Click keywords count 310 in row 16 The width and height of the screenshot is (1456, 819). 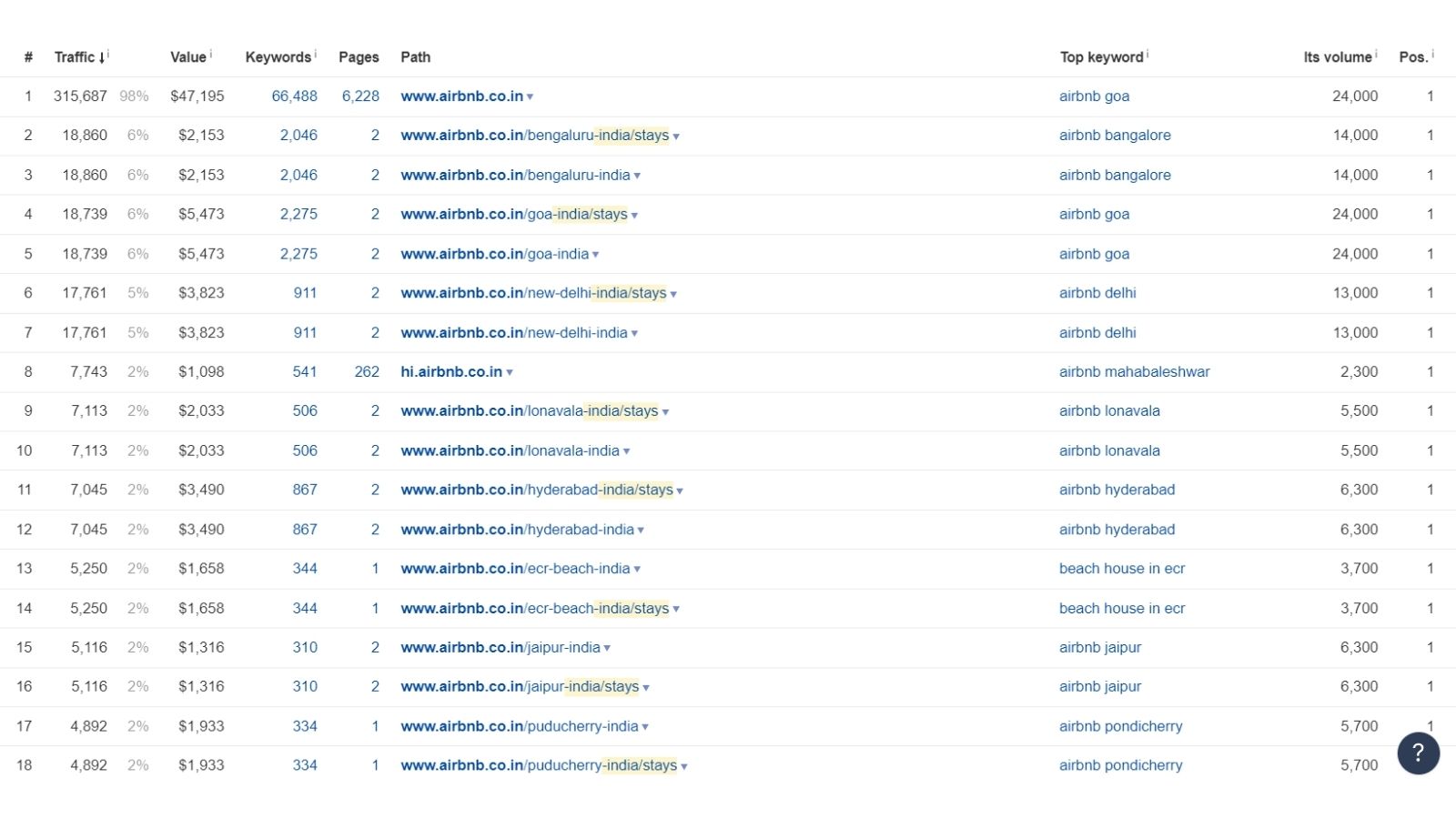click(x=305, y=686)
